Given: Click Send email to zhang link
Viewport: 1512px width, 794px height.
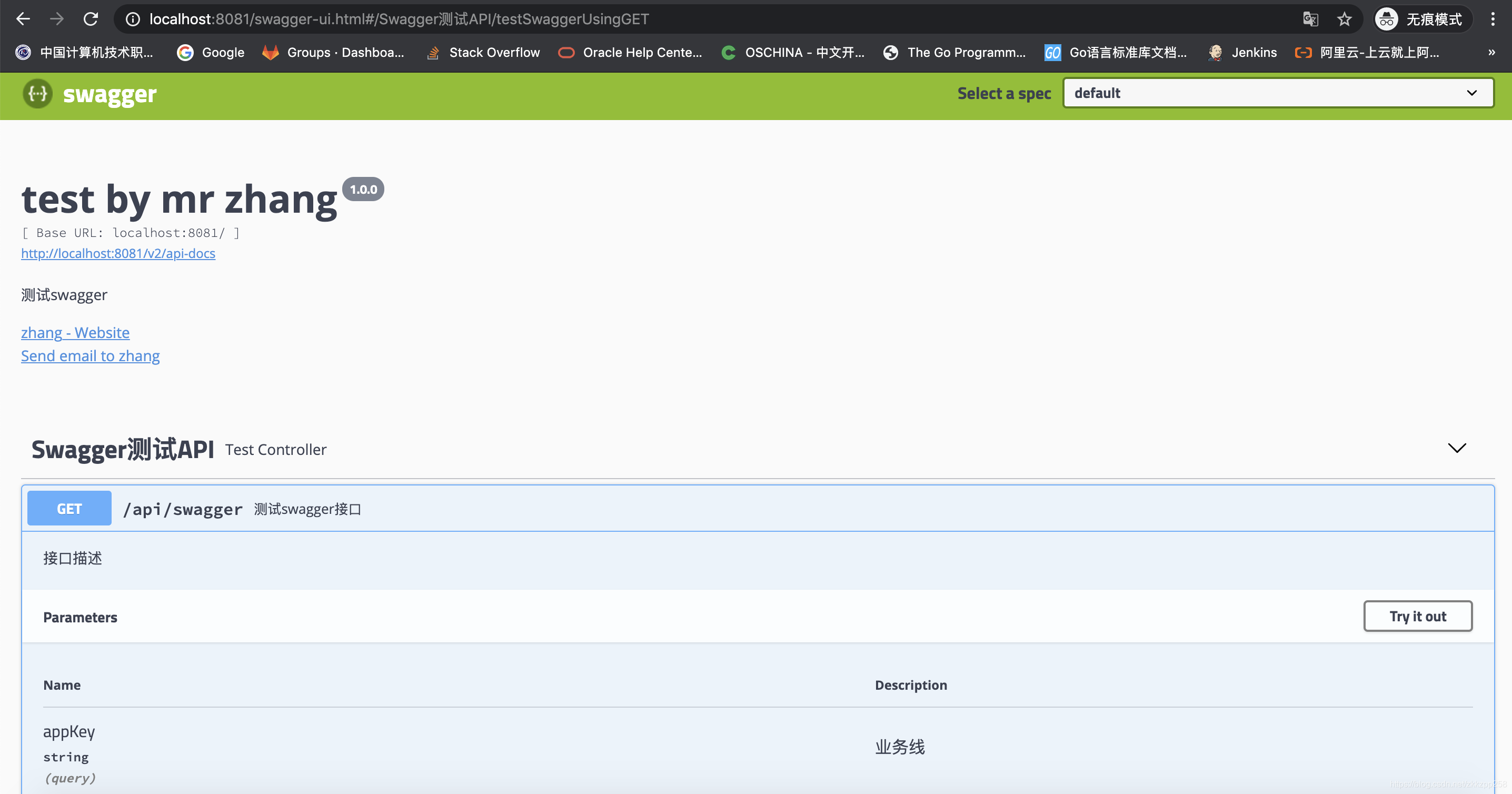Looking at the screenshot, I should pyautogui.click(x=91, y=355).
